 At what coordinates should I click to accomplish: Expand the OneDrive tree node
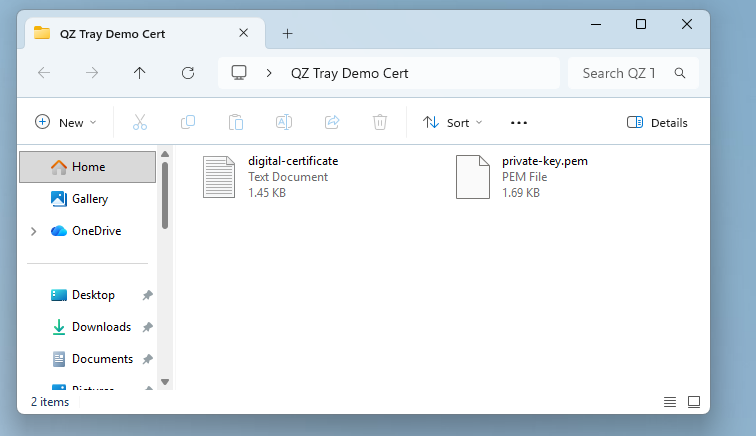click(x=33, y=232)
